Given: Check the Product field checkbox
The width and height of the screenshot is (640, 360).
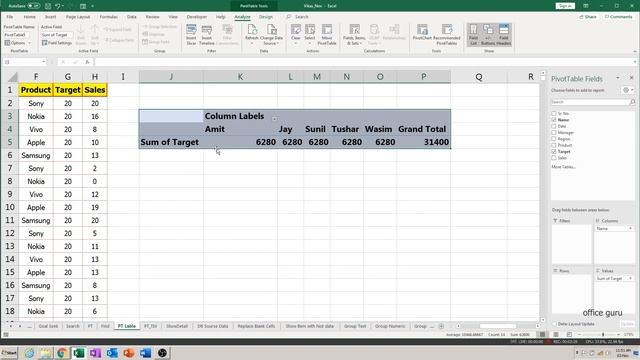Looking at the screenshot, I should [x=554, y=145].
